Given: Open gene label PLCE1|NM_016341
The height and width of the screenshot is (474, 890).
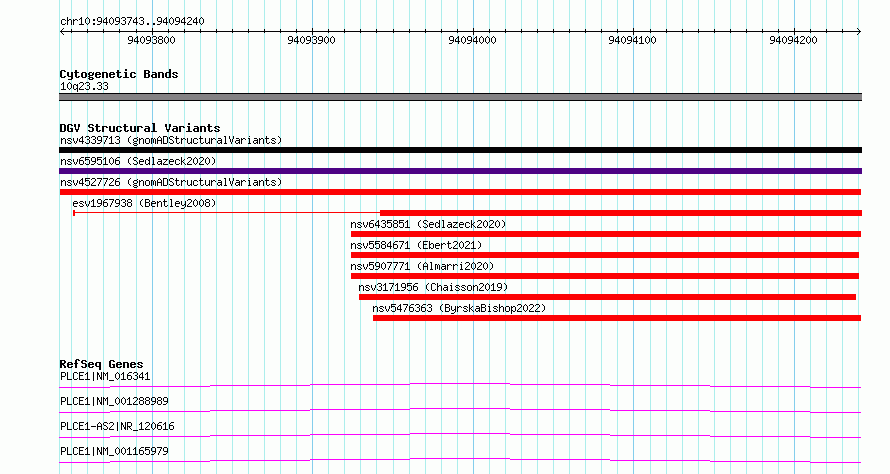Looking at the screenshot, I should [x=105, y=376].
